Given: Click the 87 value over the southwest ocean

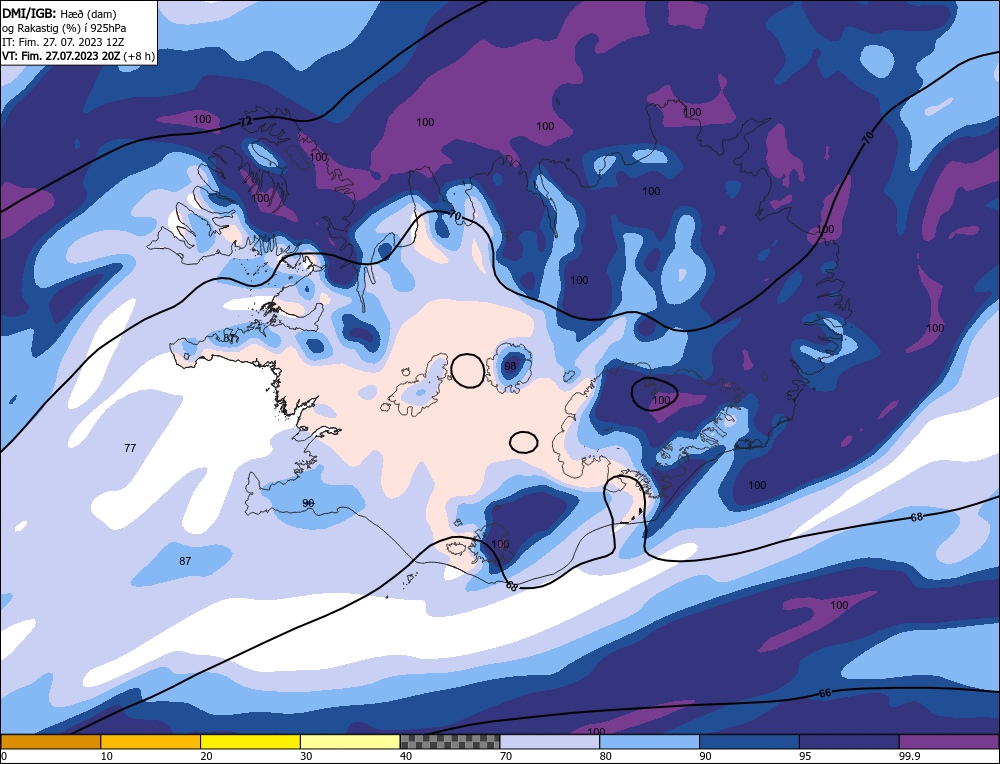Looking at the screenshot, I should click(x=185, y=561).
